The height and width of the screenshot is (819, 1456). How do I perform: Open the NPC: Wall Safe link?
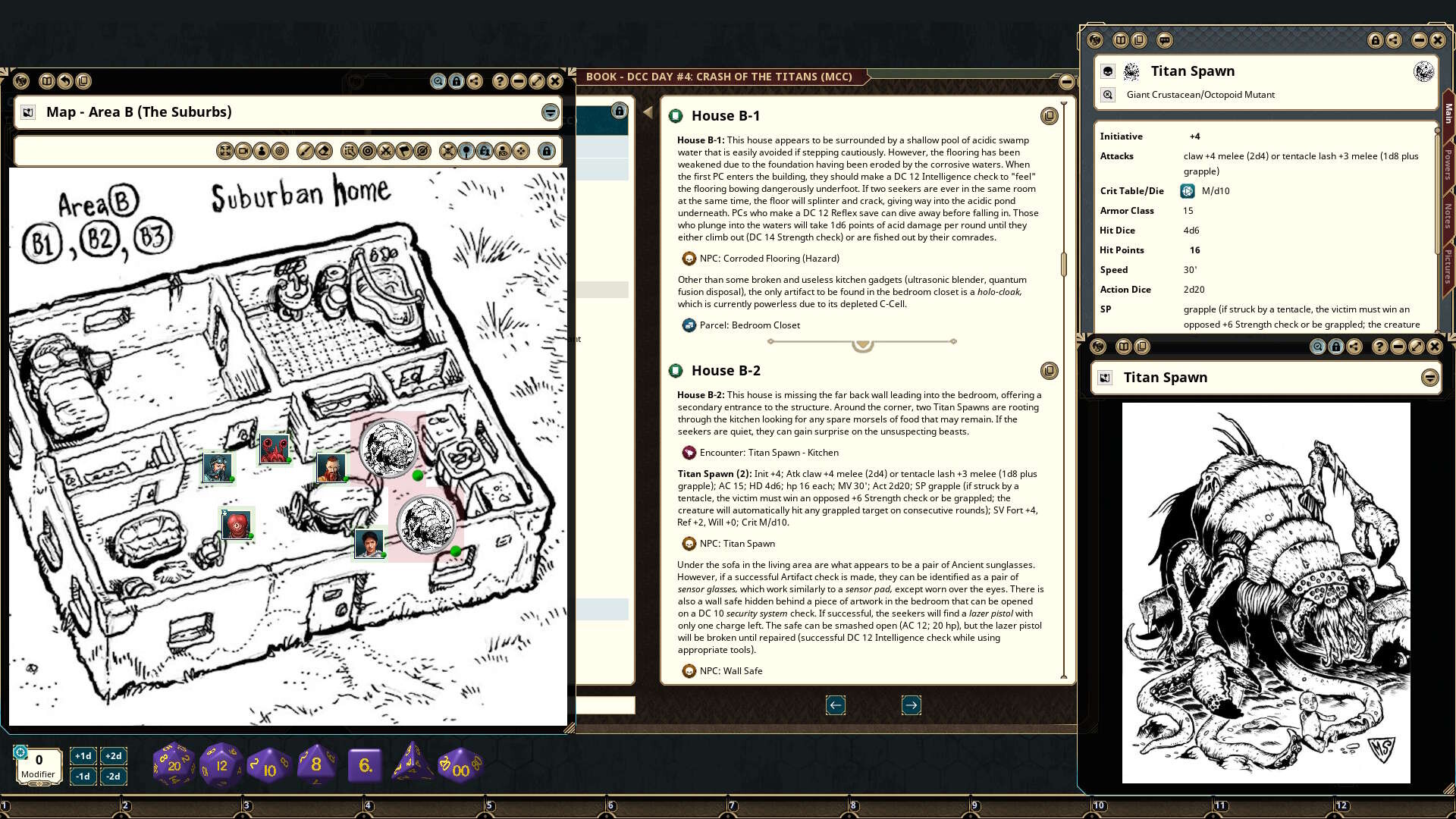coord(732,671)
